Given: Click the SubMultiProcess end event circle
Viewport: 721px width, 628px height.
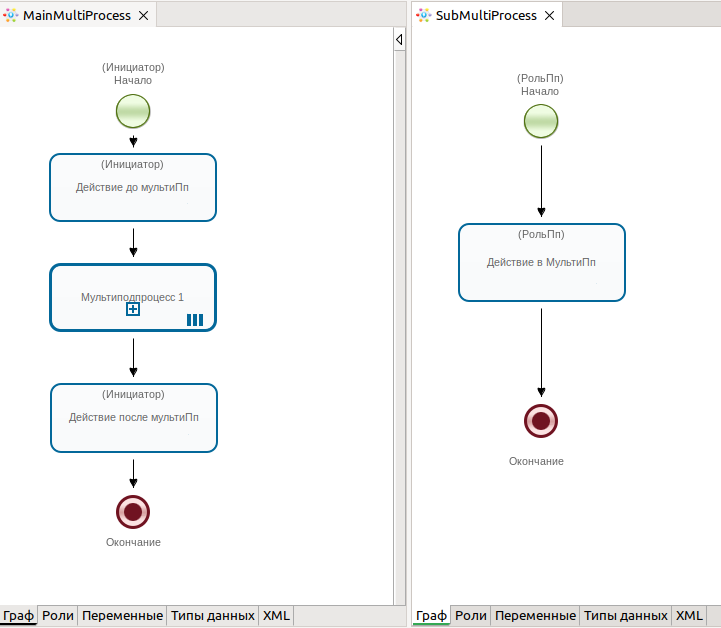Looking at the screenshot, I should click(x=541, y=421).
